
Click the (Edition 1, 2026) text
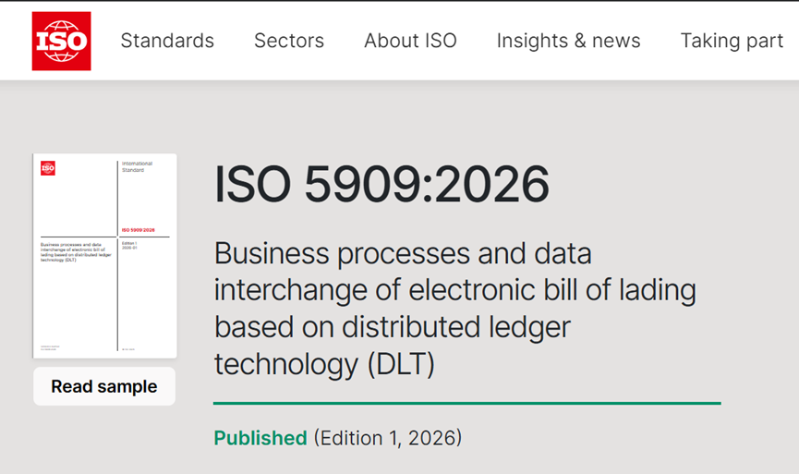388,438
